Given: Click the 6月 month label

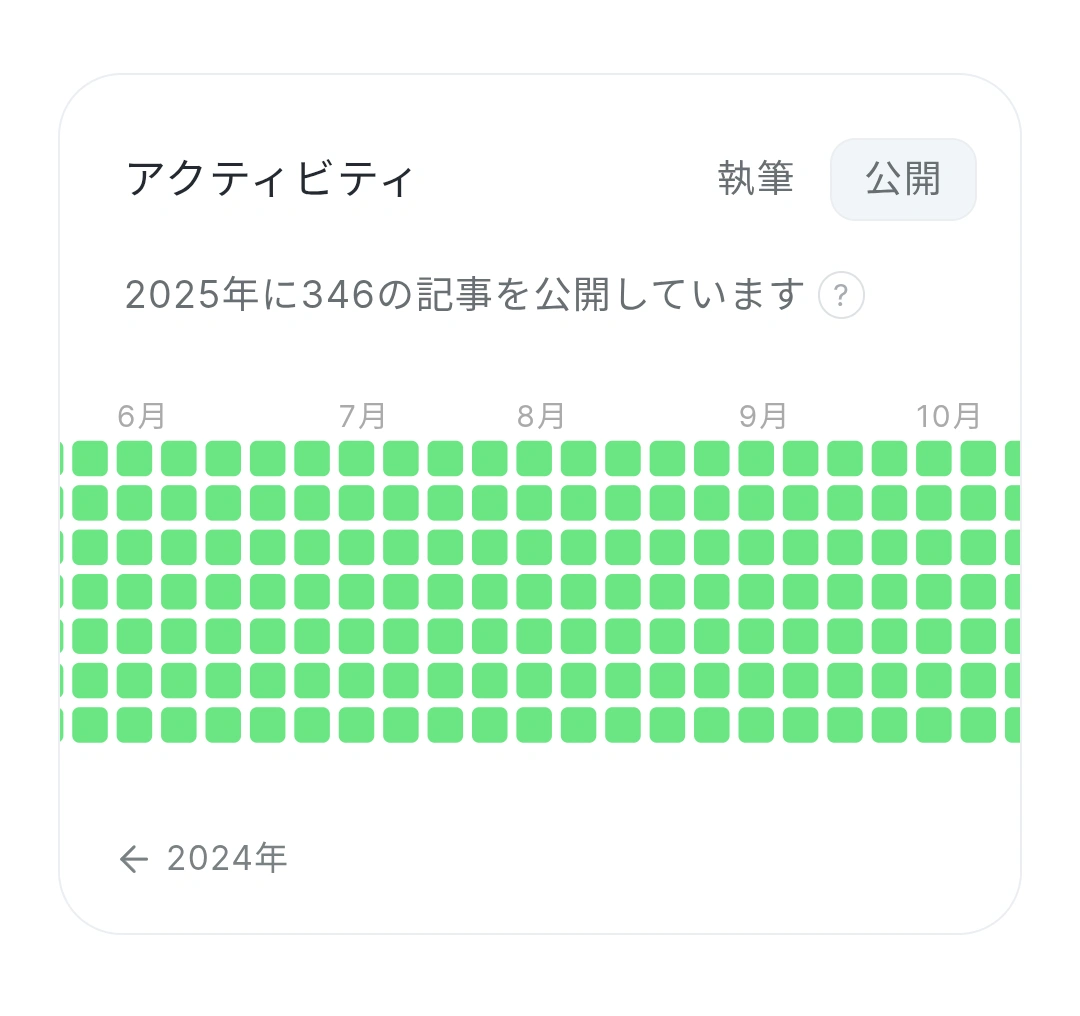Looking at the screenshot, I should 141,416.
